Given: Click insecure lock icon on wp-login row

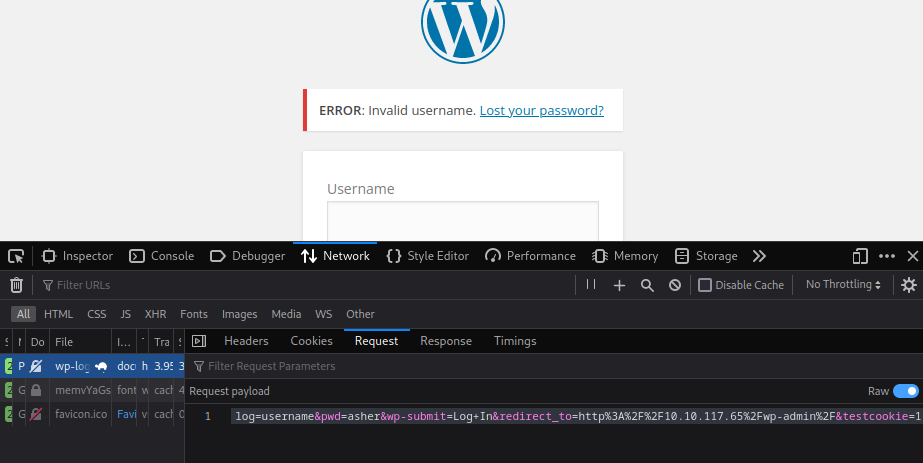Looking at the screenshot, I should 36,366.
